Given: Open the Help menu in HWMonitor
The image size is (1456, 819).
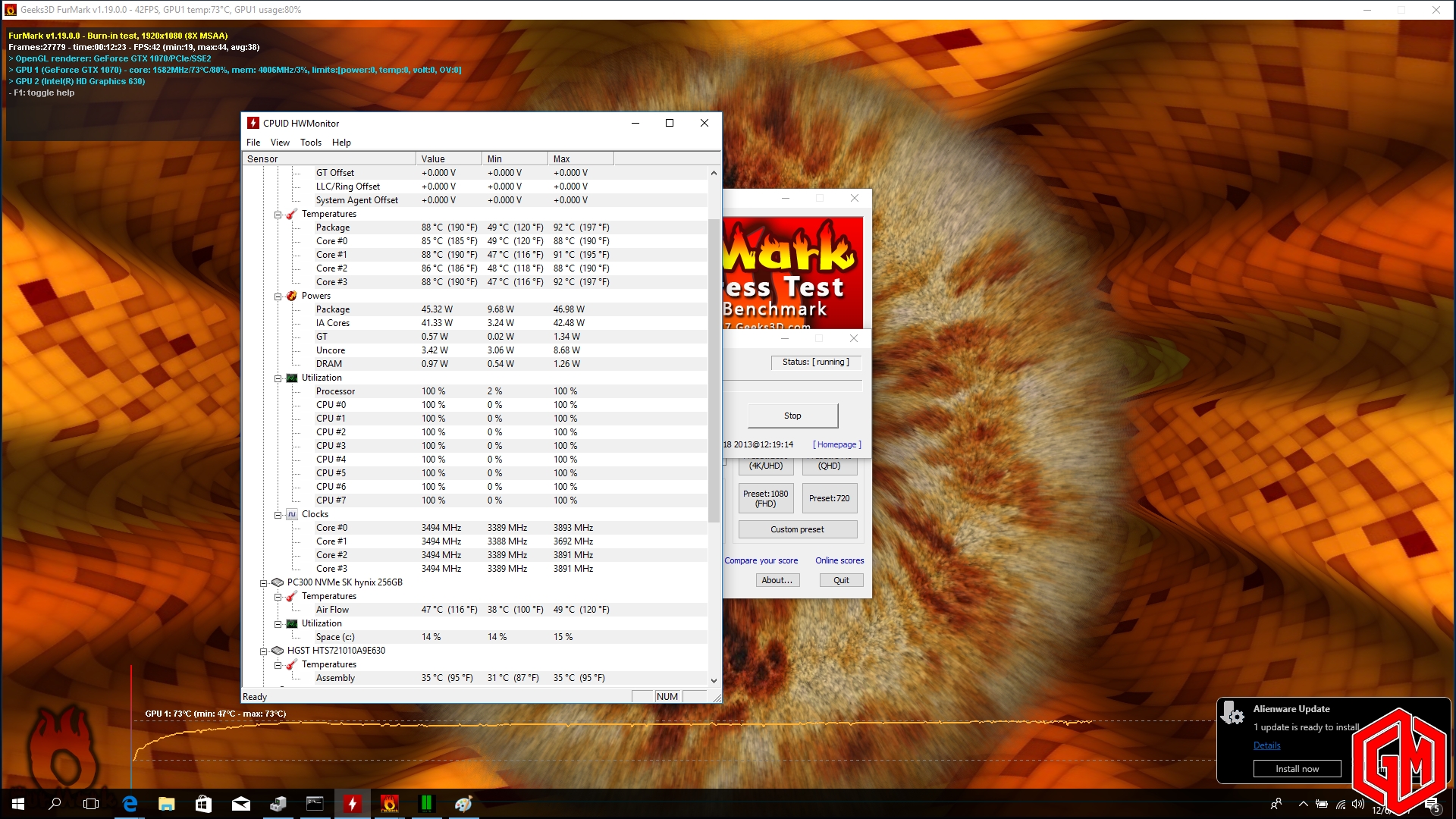Looking at the screenshot, I should point(341,143).
